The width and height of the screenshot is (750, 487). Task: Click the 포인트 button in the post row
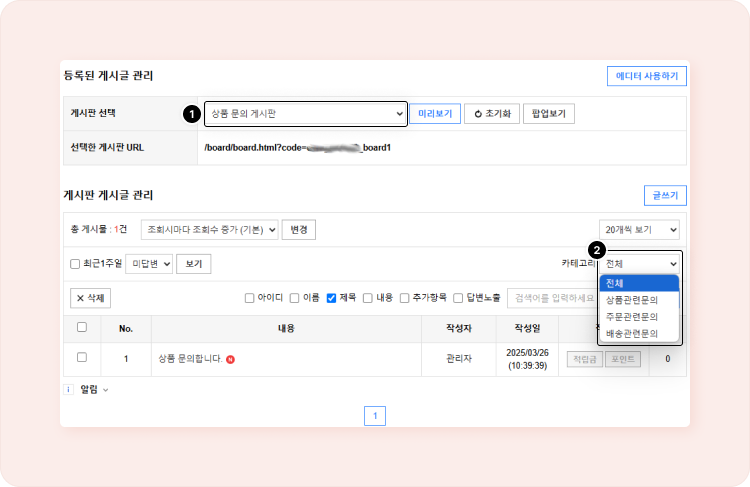point(623,359)
